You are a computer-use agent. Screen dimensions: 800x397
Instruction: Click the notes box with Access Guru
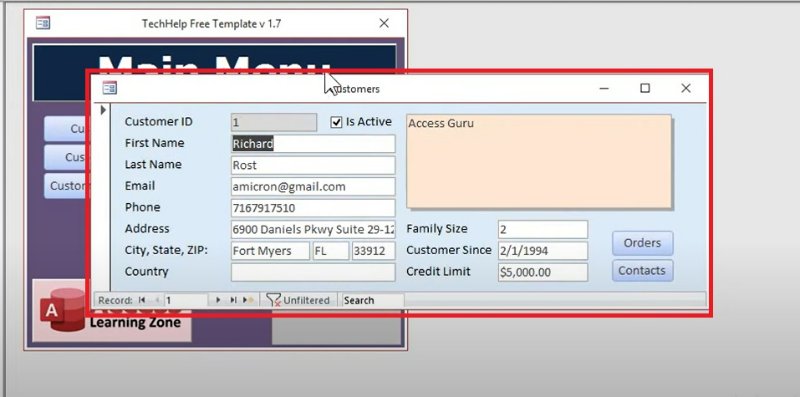(539, 161)
